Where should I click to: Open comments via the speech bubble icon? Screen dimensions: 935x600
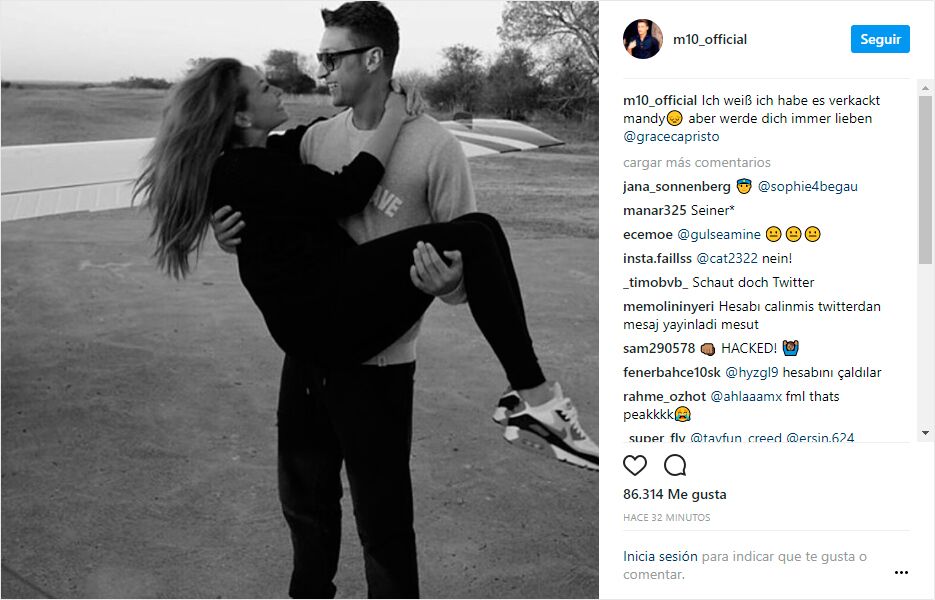coord(675,465)
